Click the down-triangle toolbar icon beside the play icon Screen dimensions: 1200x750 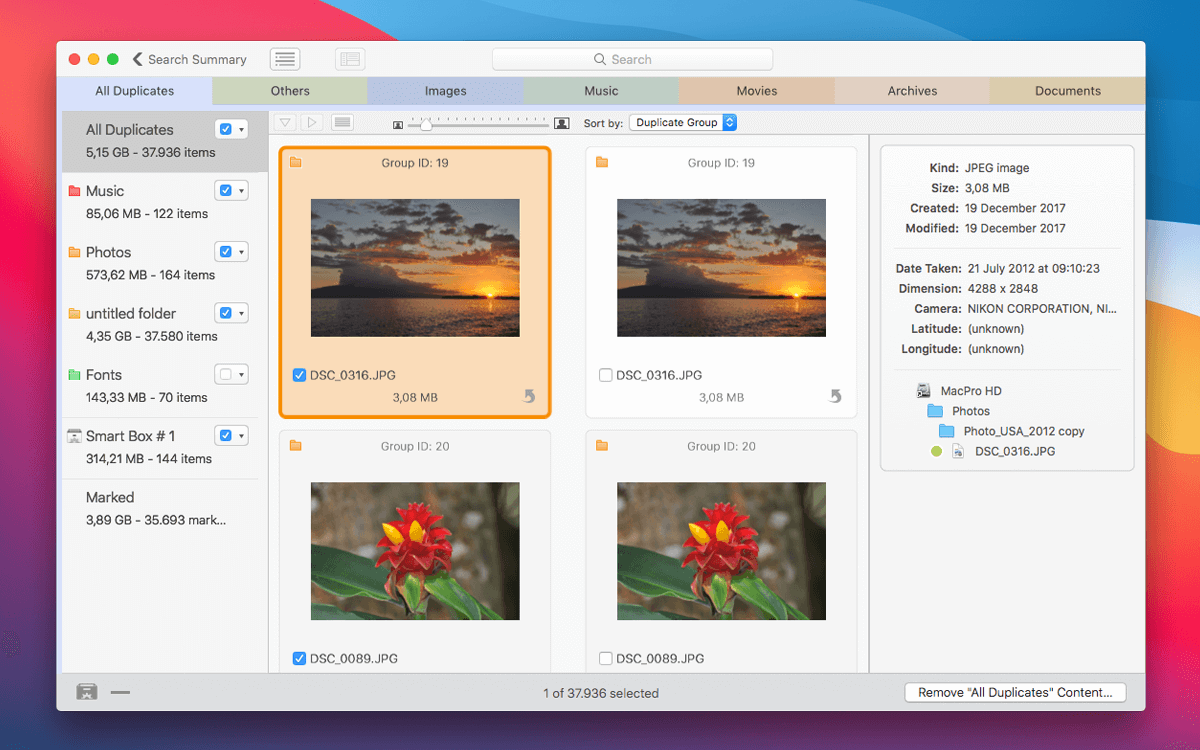coord(285,123)
